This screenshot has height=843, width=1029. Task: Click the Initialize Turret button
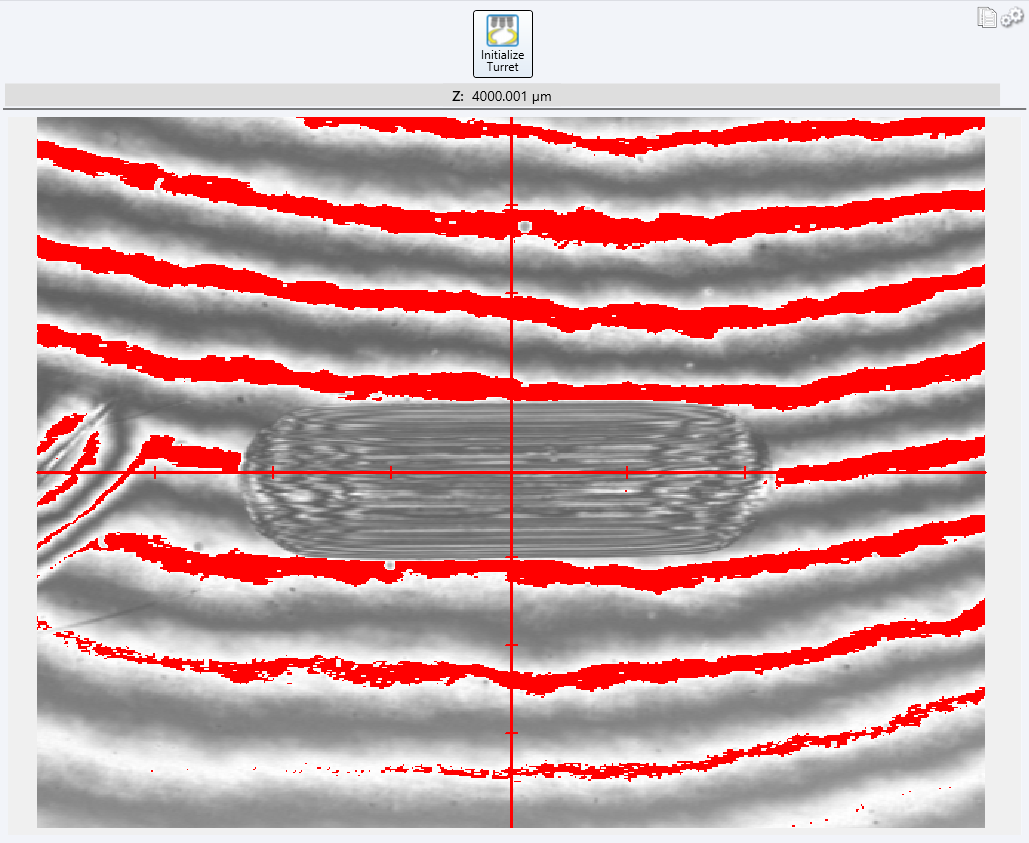pos(503,44)
